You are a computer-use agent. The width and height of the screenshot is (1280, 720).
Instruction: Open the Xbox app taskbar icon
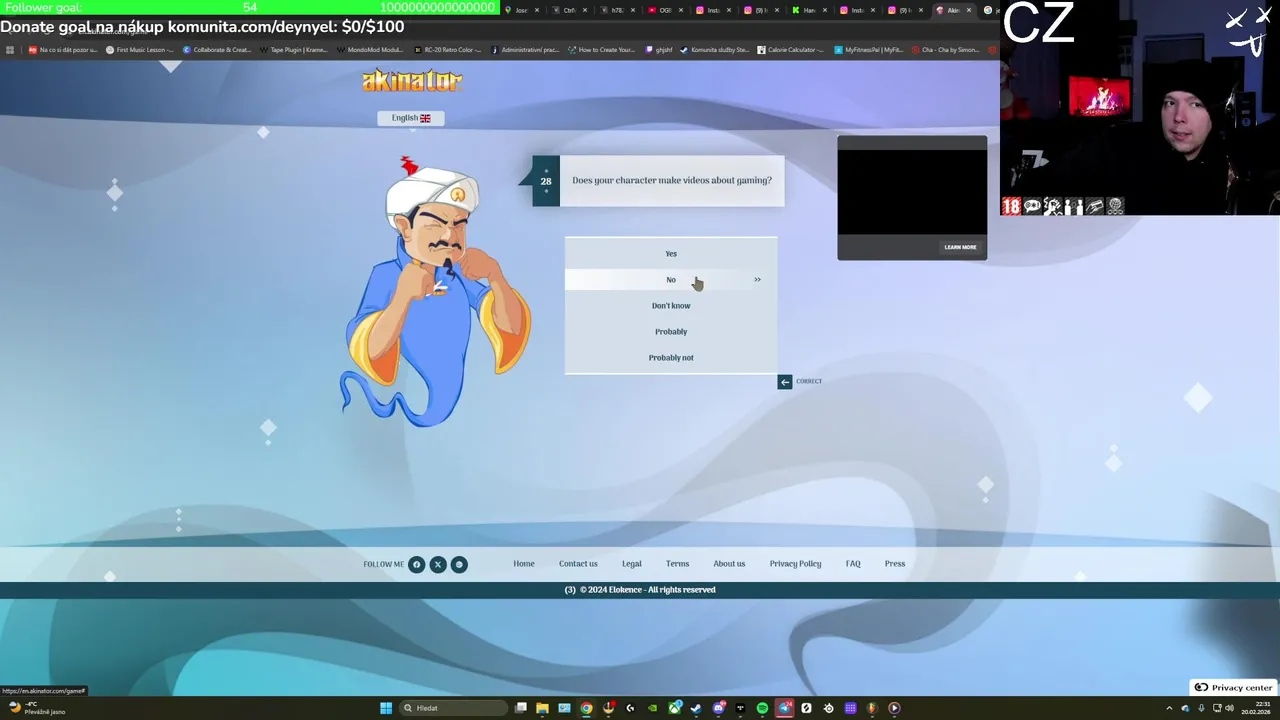[x=675, y=708]
